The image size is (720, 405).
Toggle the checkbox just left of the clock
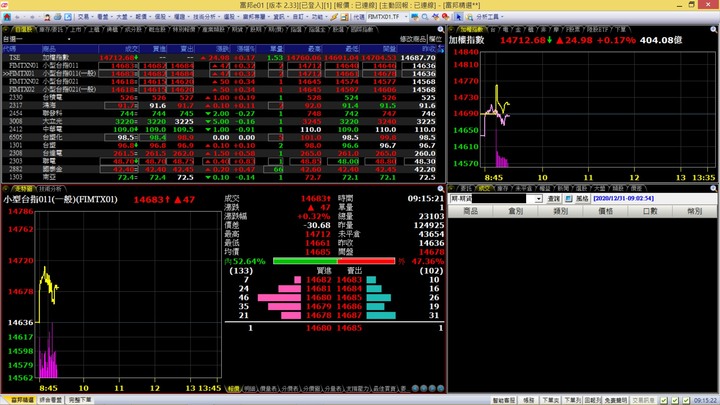(686, 400)
